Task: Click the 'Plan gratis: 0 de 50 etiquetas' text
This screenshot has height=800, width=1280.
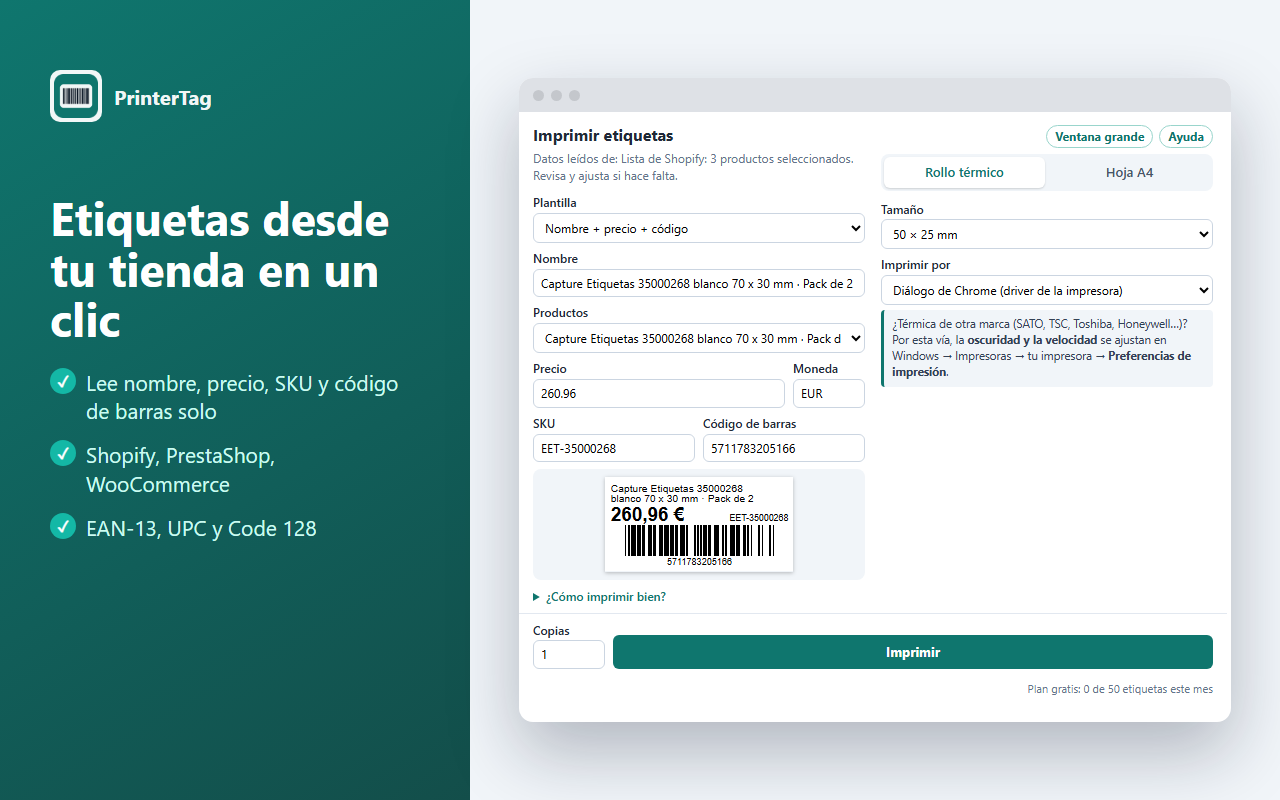Action: [1120, 689]
